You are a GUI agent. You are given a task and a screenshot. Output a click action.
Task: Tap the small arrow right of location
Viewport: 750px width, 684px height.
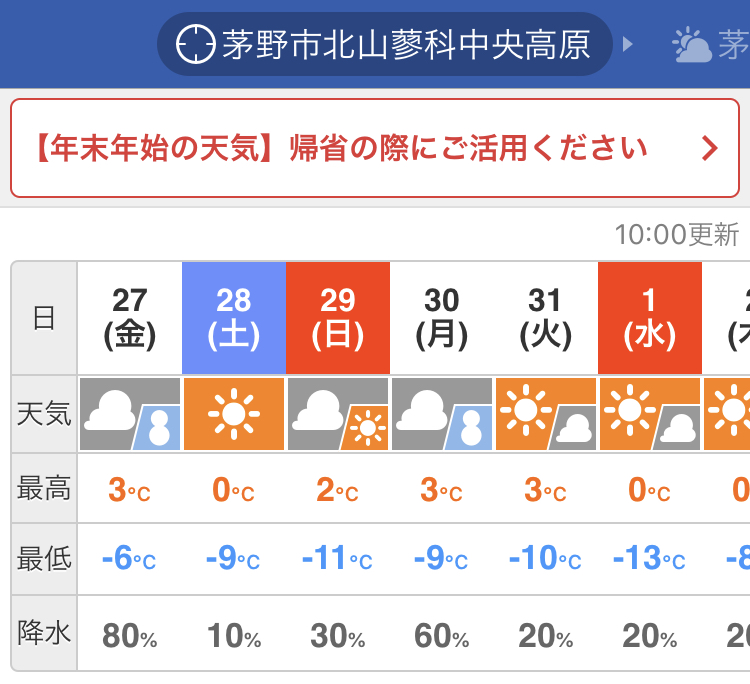628,44
